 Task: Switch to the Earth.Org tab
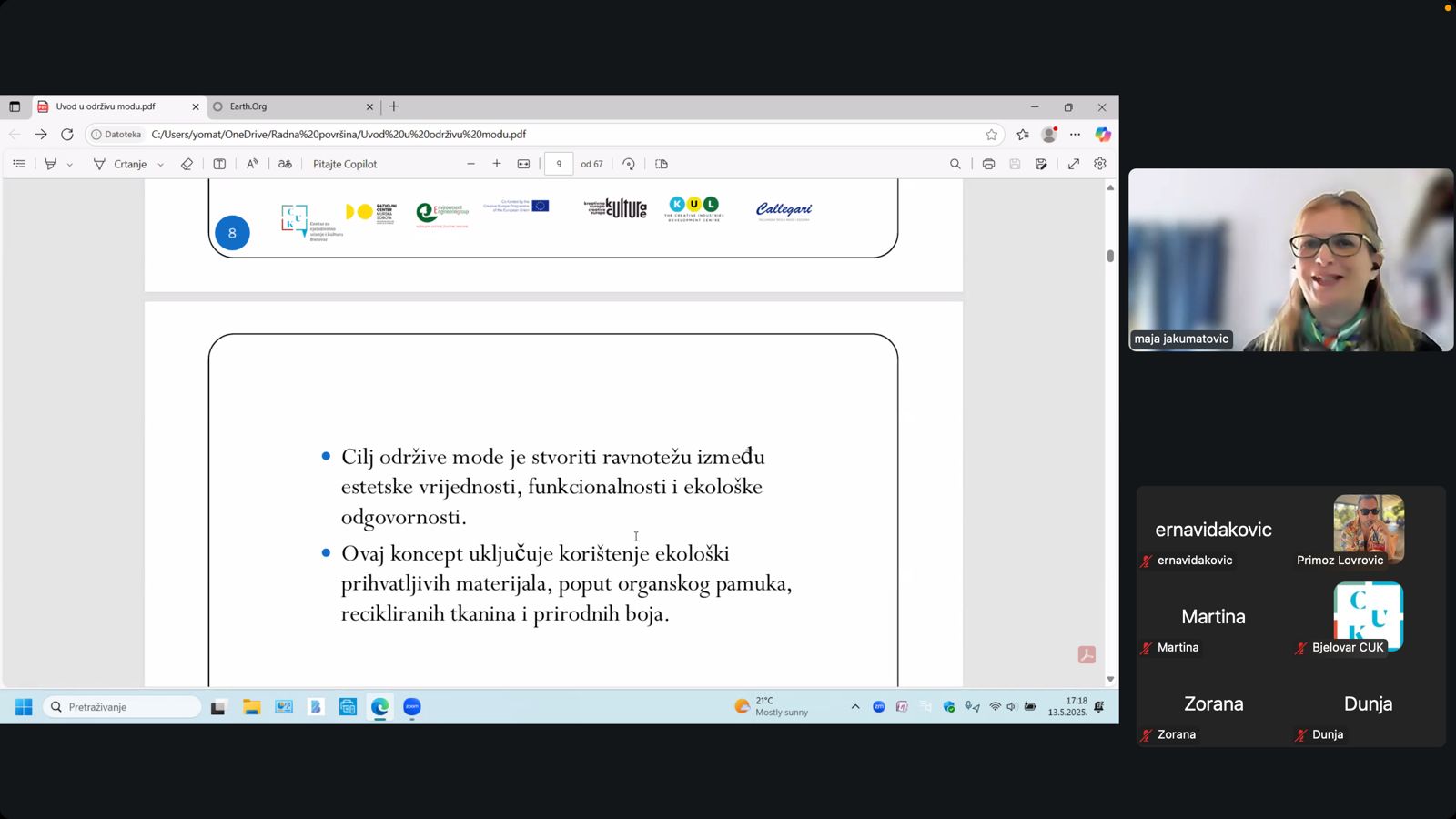291,106
